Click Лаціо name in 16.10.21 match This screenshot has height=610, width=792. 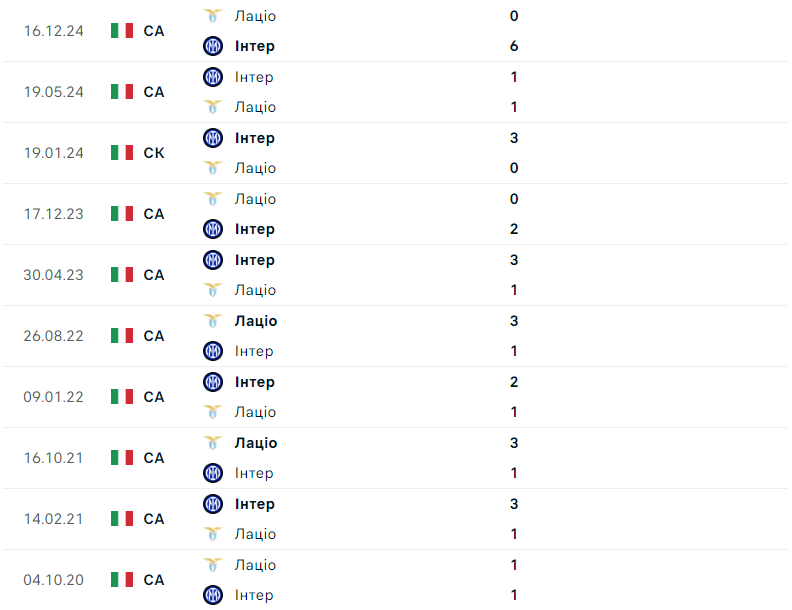pyautogui.click(x=256, y=443)
